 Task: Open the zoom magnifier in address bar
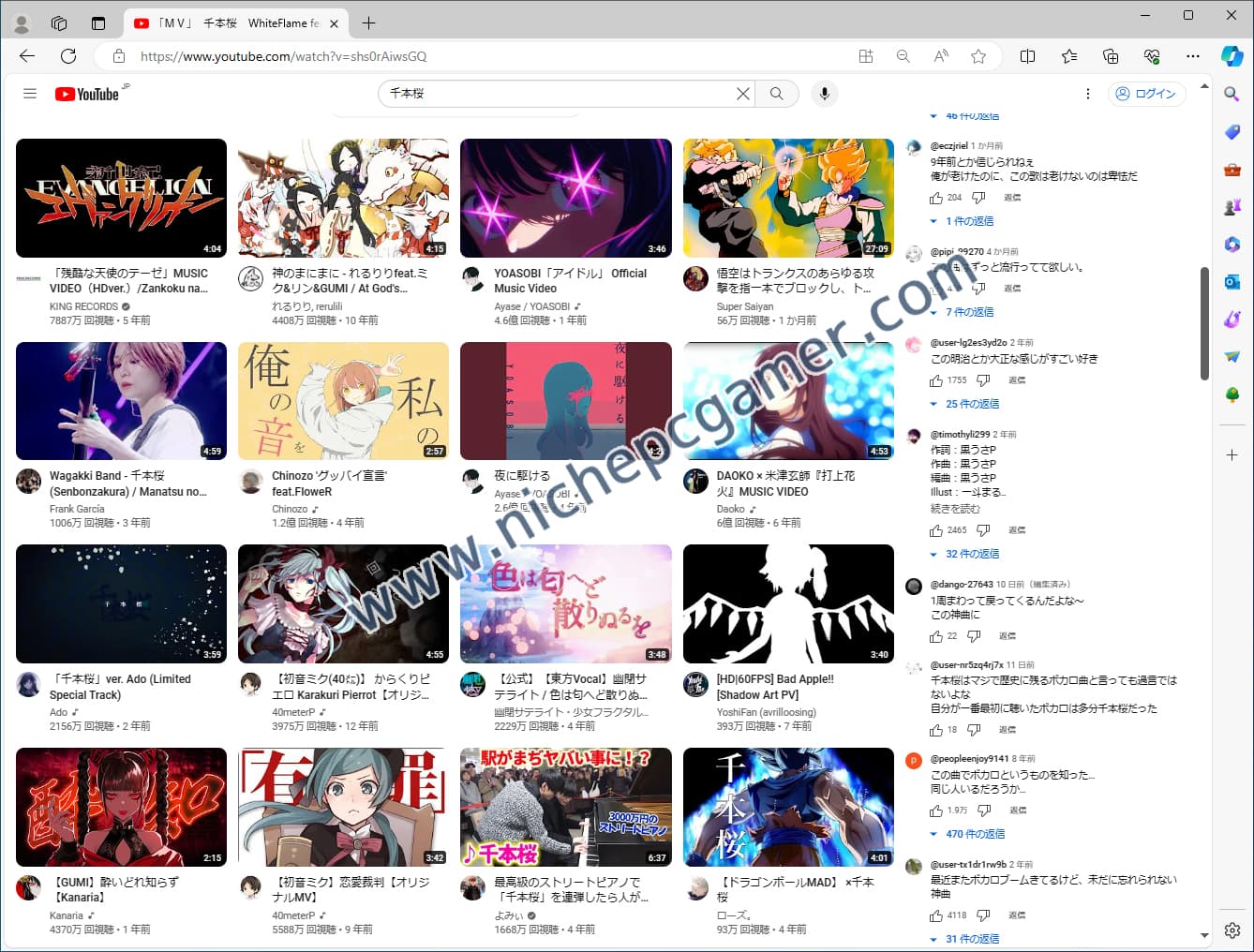[903, 56]
